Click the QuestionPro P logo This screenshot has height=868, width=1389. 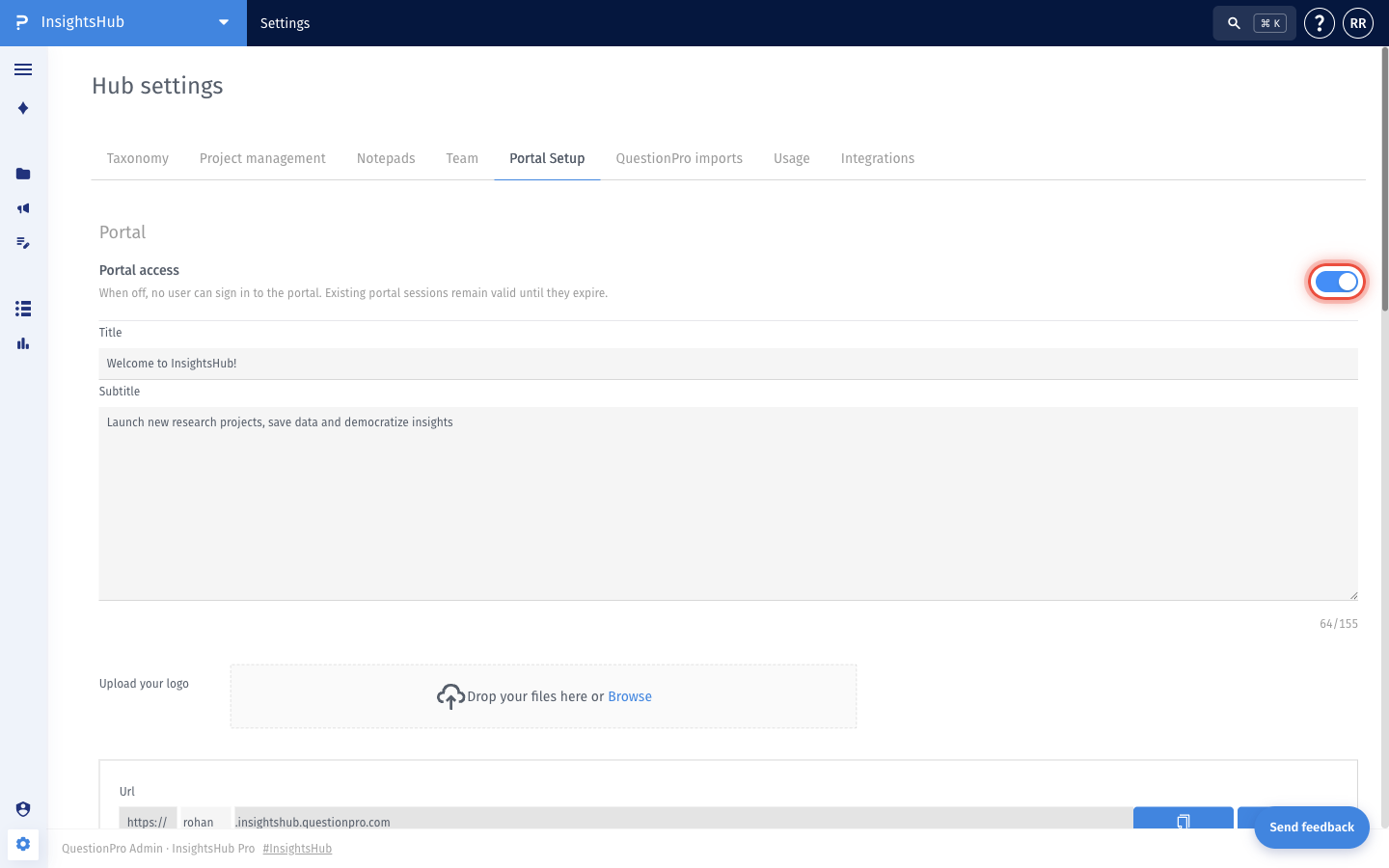point(22,22)
